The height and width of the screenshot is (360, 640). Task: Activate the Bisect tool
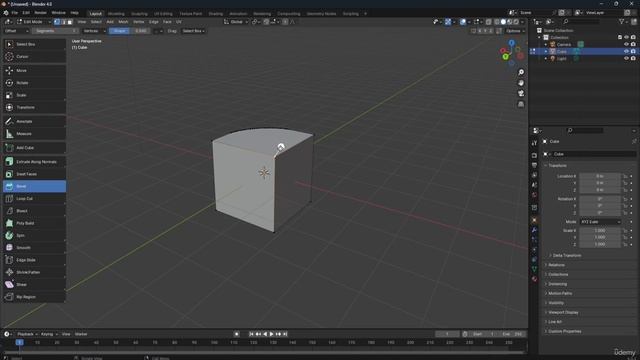click(x=34, y=211)
